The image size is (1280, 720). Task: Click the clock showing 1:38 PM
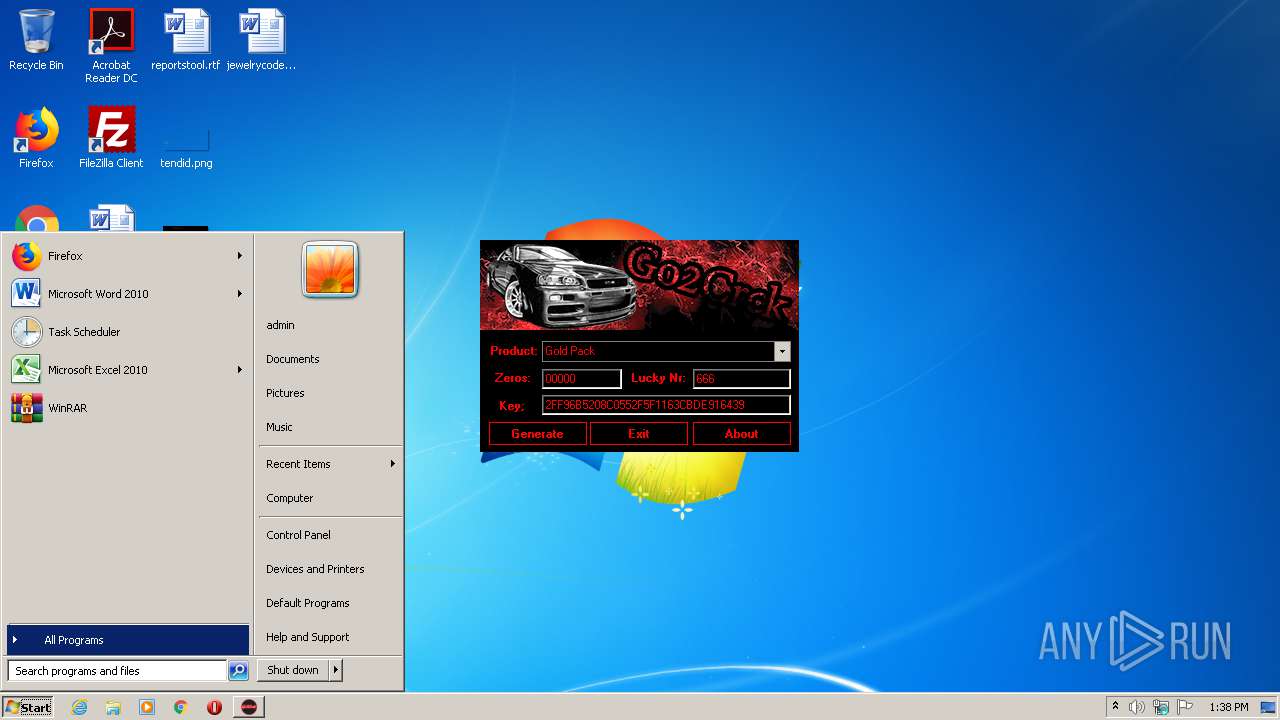coord(1228,707)
